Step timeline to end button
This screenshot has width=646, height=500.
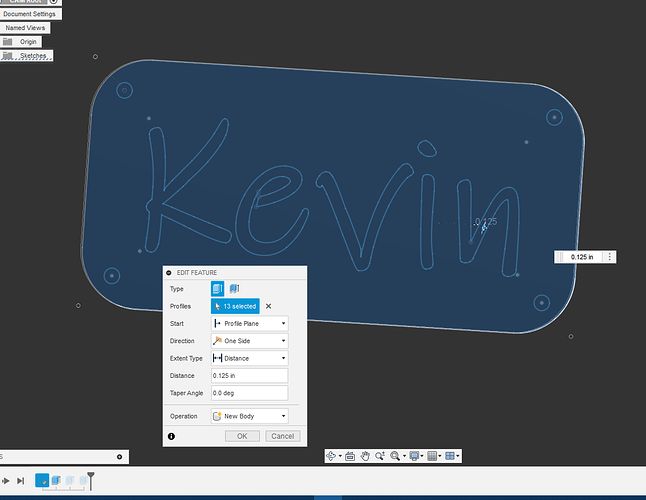(x=20, y=481)
